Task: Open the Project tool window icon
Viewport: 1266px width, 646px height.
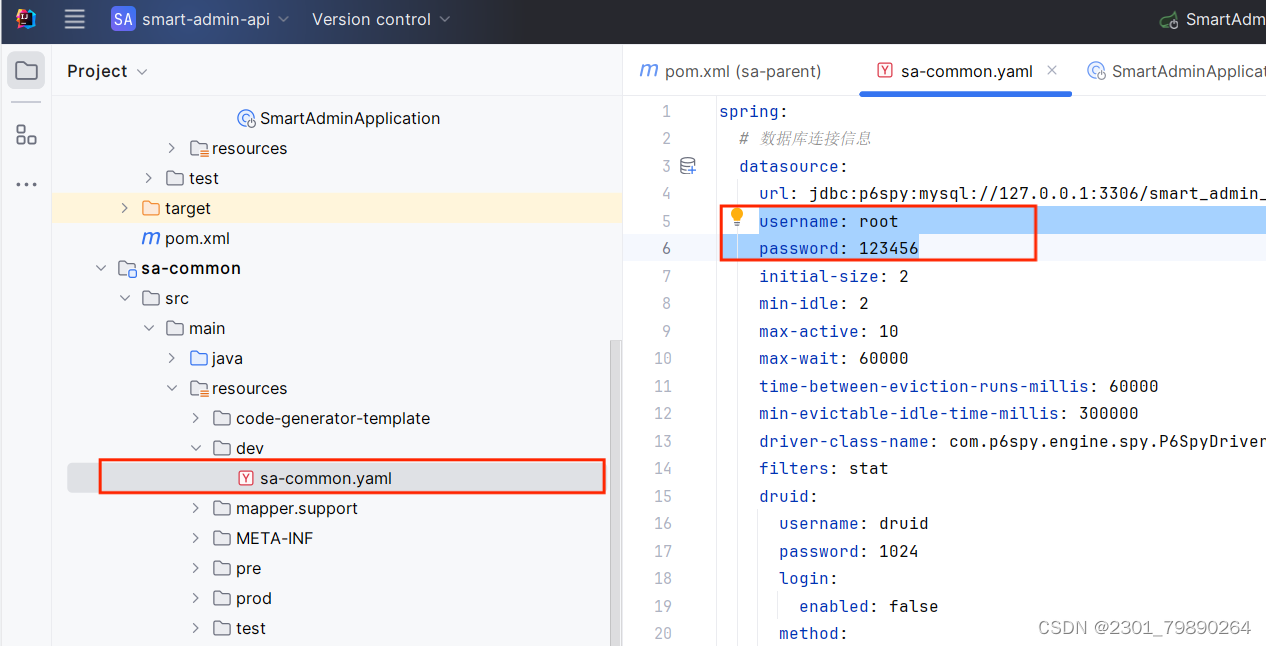Action: (26, 71)
